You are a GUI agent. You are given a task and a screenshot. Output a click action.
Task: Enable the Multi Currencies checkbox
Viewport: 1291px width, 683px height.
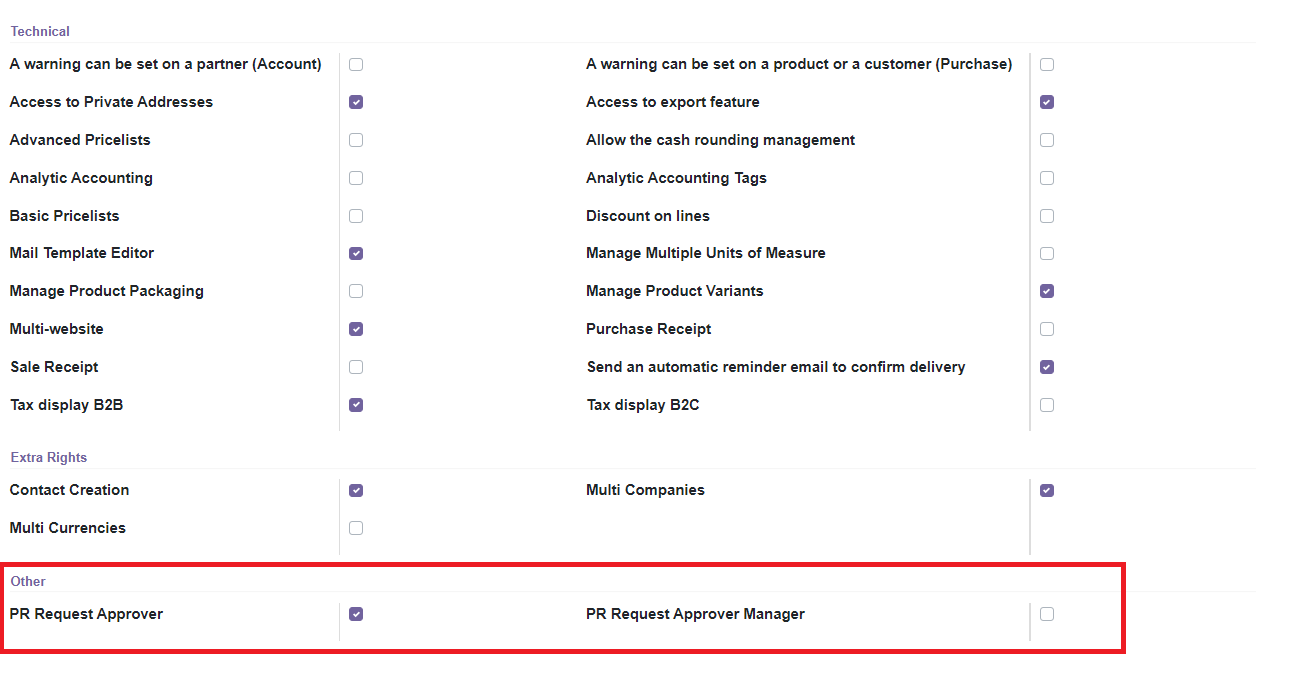coord(356,528)
